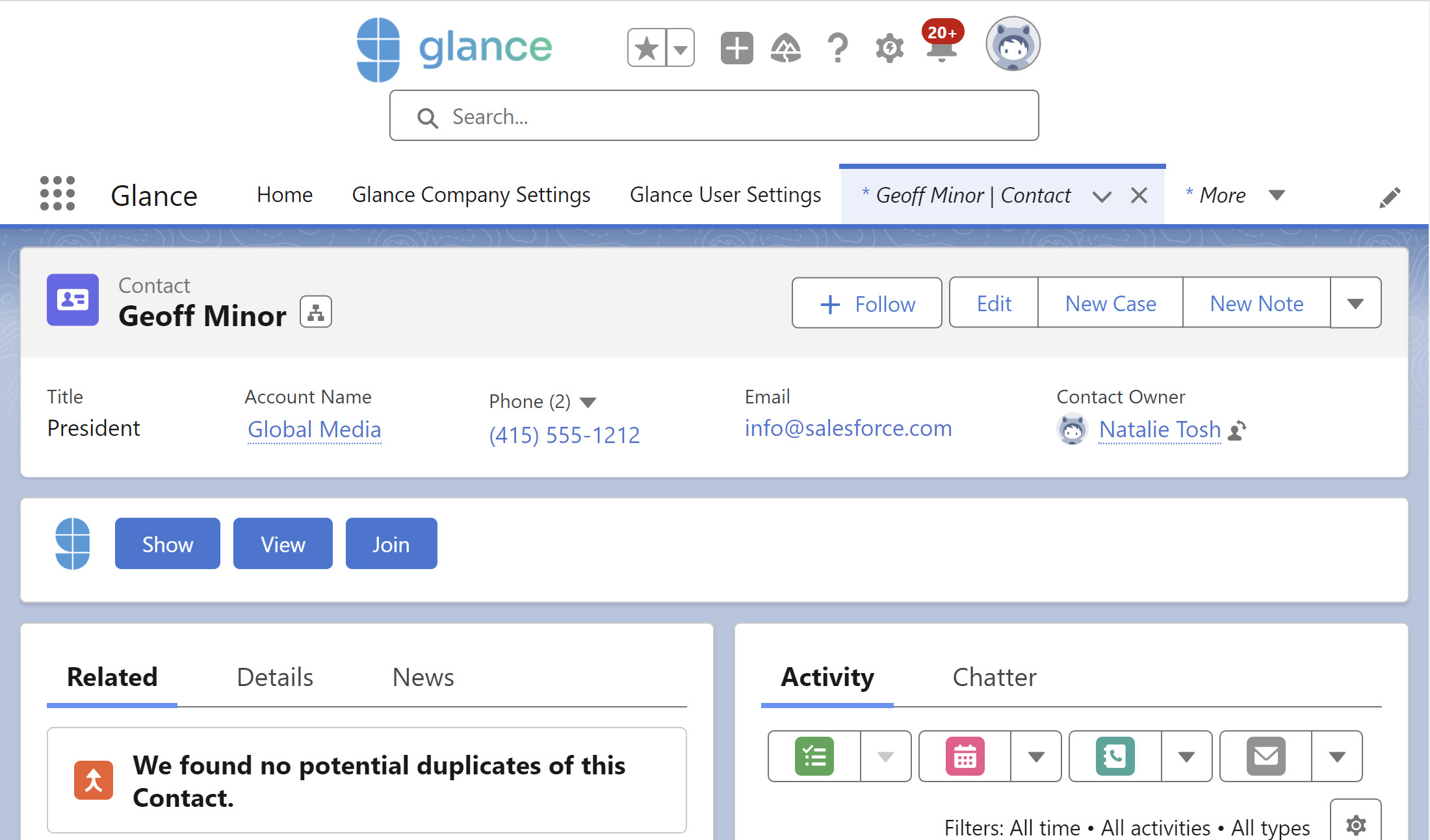
Task: Expand the Phone (2) dropdown arrow
Action: [588, 402]
